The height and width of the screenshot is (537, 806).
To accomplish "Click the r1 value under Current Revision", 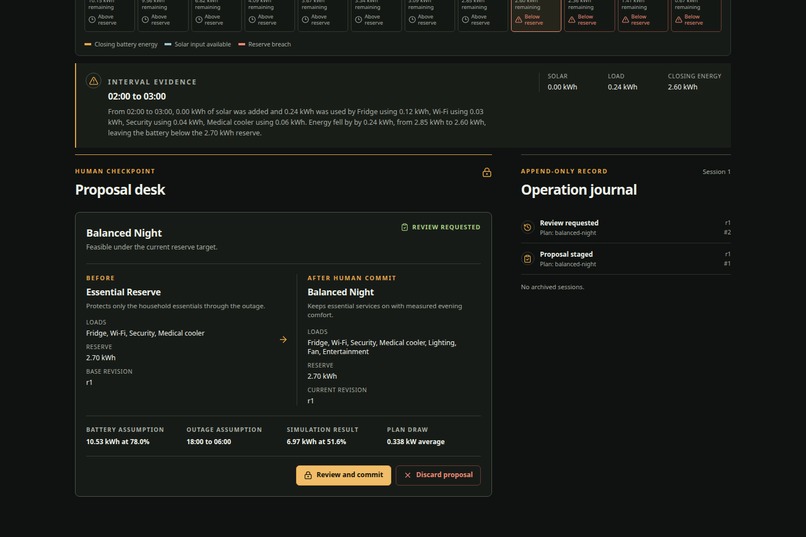I will point(310,401).
